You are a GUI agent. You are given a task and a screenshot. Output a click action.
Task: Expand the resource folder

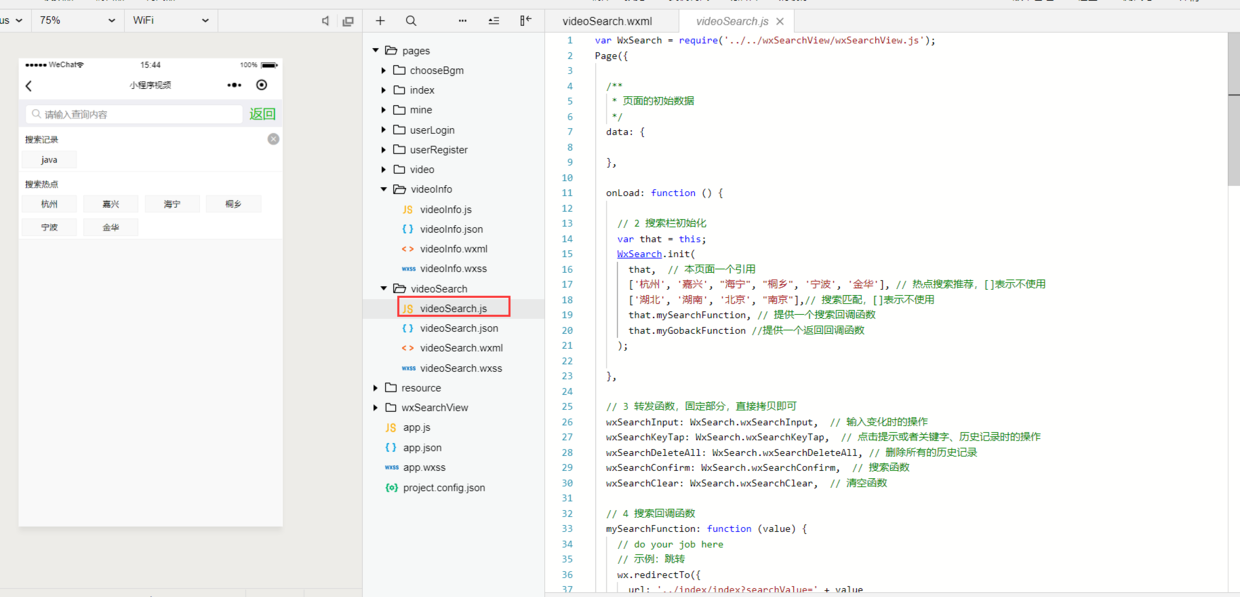click(x=376, y=388)
